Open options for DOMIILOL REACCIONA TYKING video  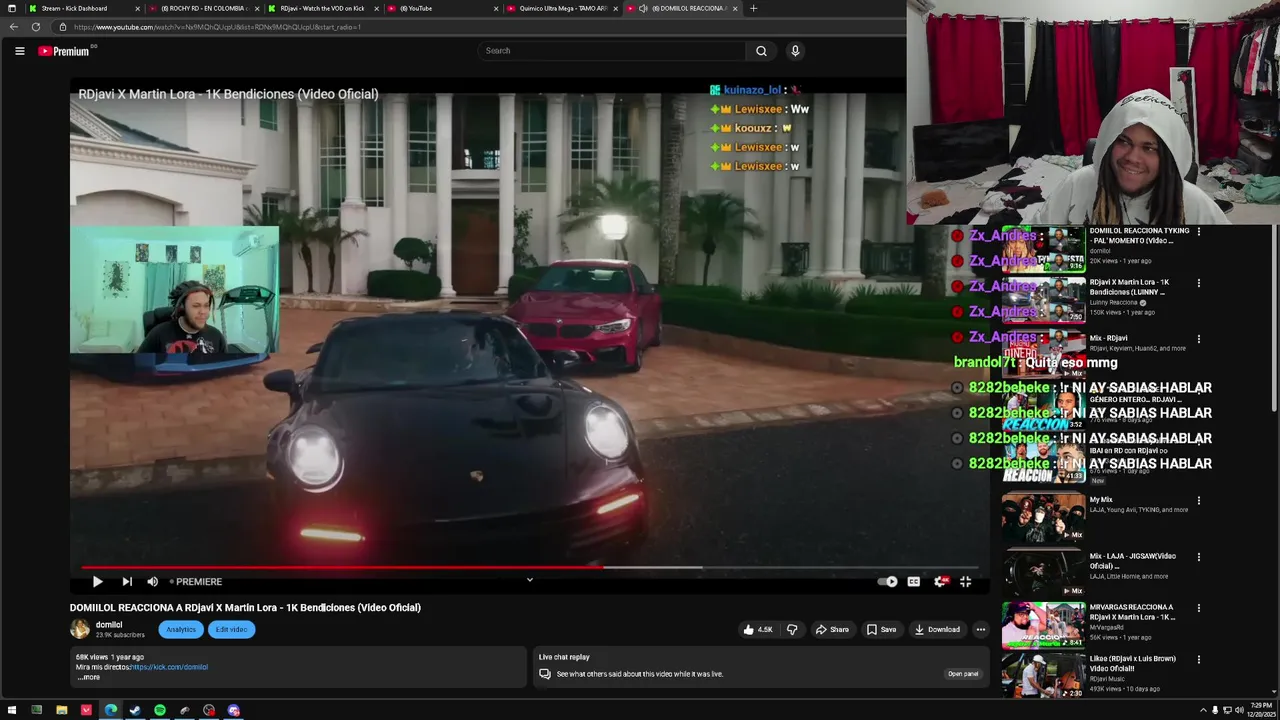1198,232
